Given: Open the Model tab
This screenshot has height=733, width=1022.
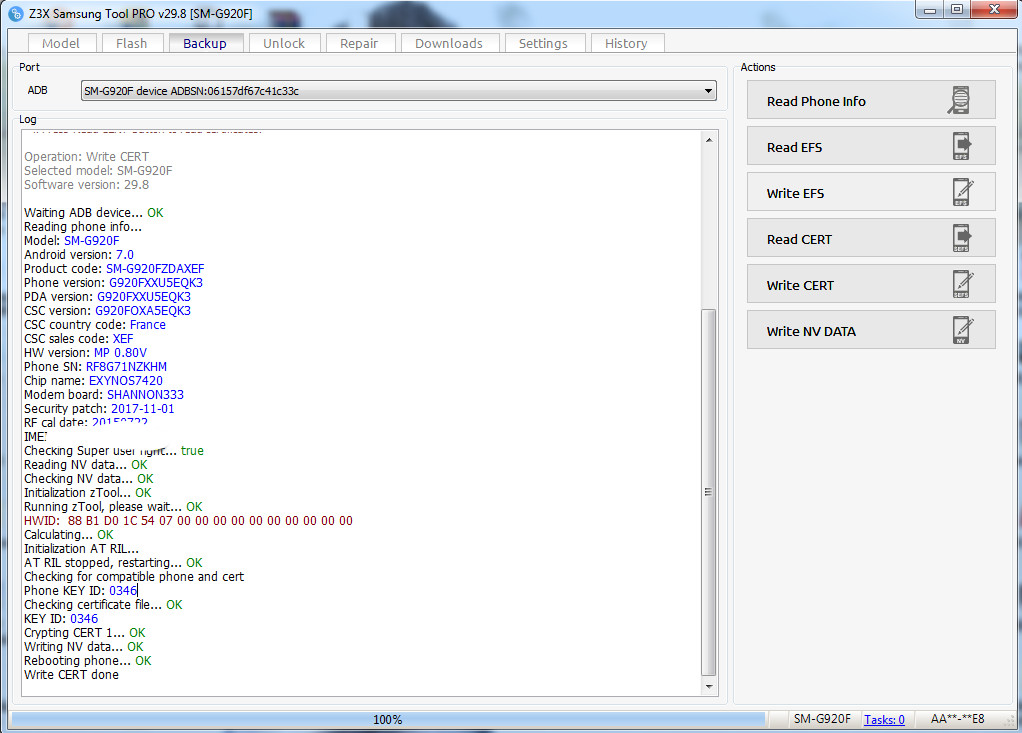Looking at the screenshot, I should (x=61, y=43).
